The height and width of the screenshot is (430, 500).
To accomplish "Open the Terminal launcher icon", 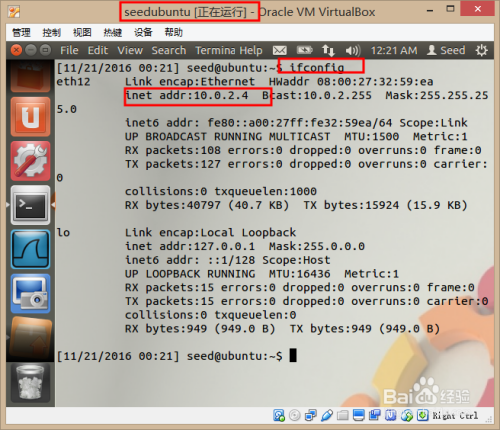I will (30, 205).
